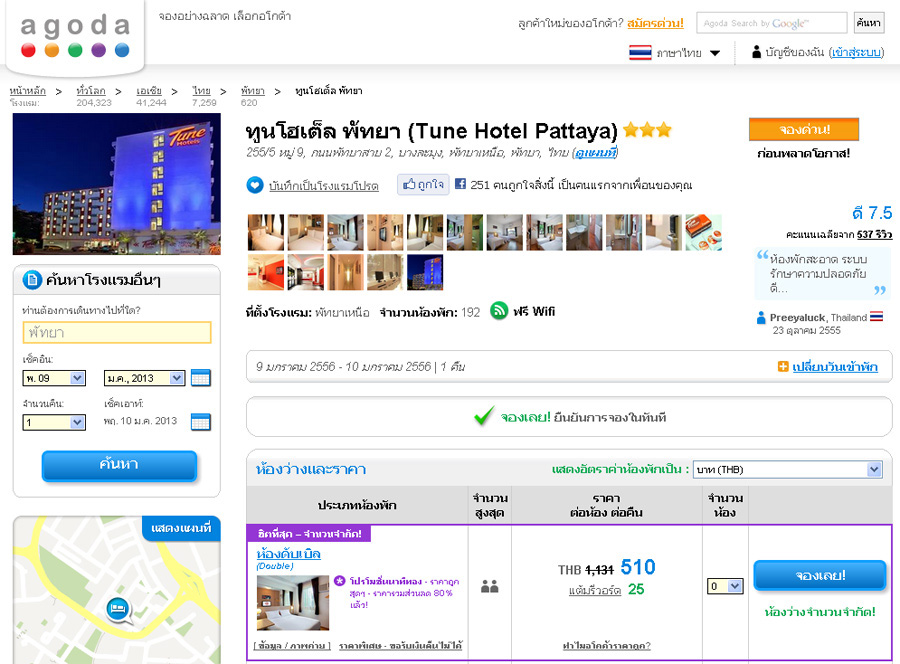Click the green checkmark instant confirmation icon
Viewport: 900px width, 664px height.
pyautogui.click(x=484, y=416)
